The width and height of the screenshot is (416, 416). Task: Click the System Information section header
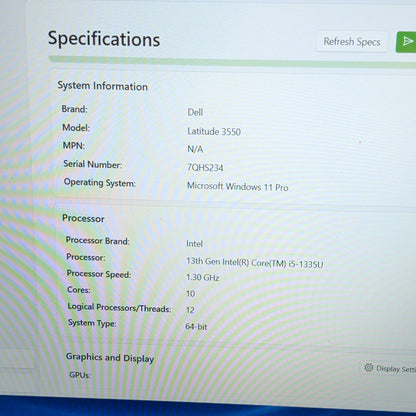coord(102,86)
